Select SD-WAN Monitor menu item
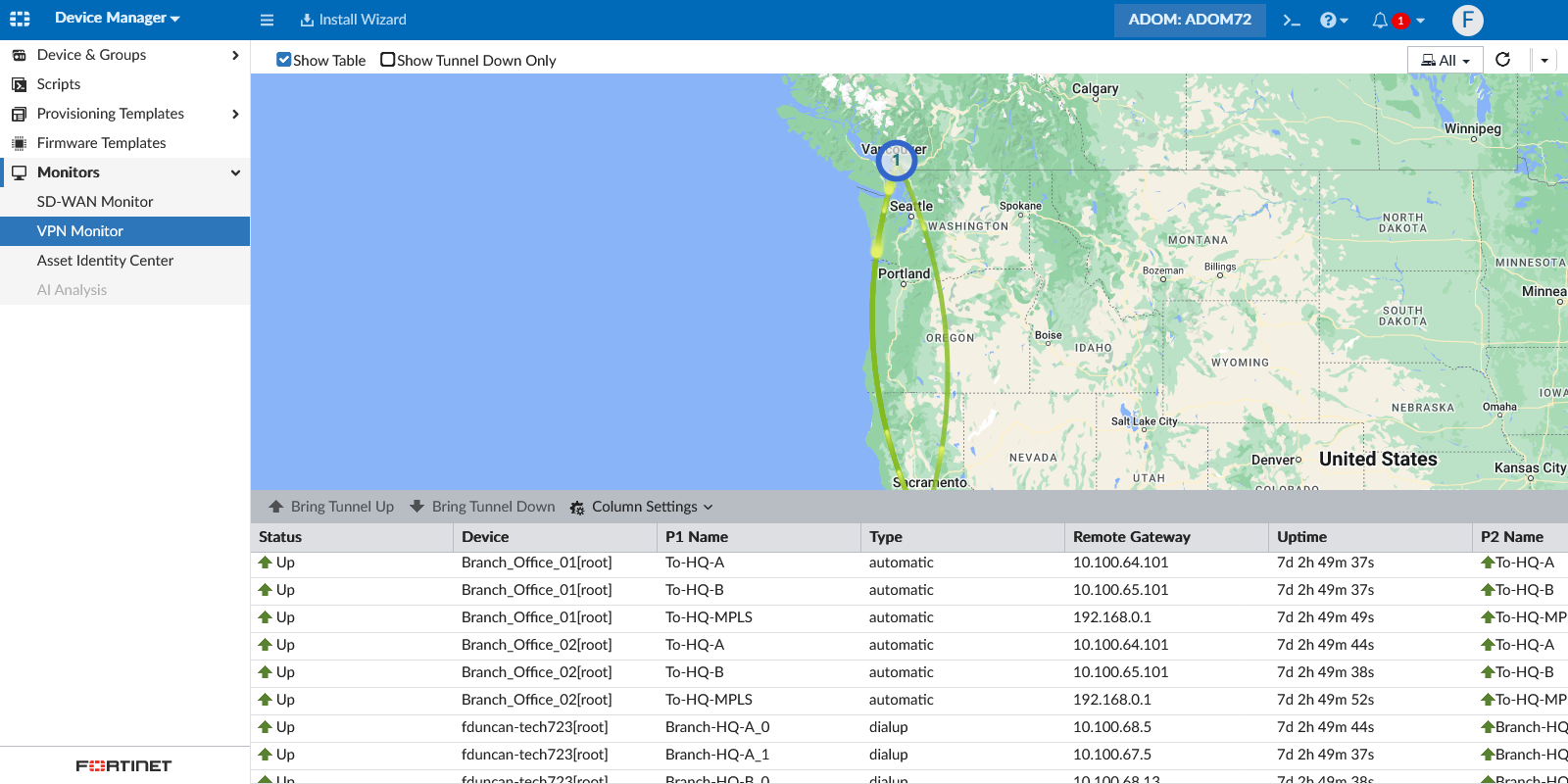Image resolution: width=1568 pixels, height=784 pixels. click(125, 202)
